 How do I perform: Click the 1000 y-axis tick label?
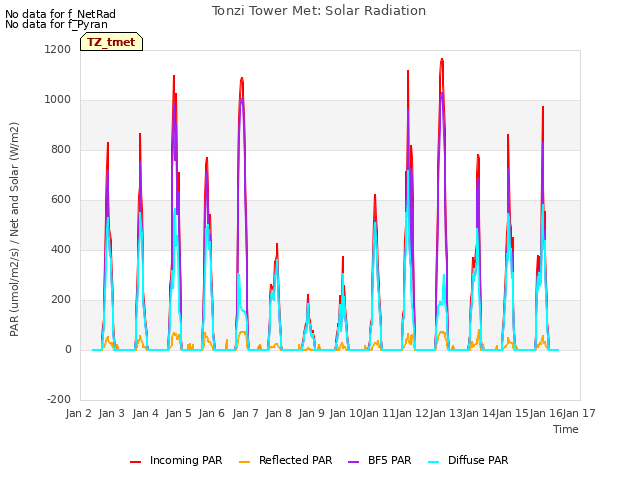[58, 100]
